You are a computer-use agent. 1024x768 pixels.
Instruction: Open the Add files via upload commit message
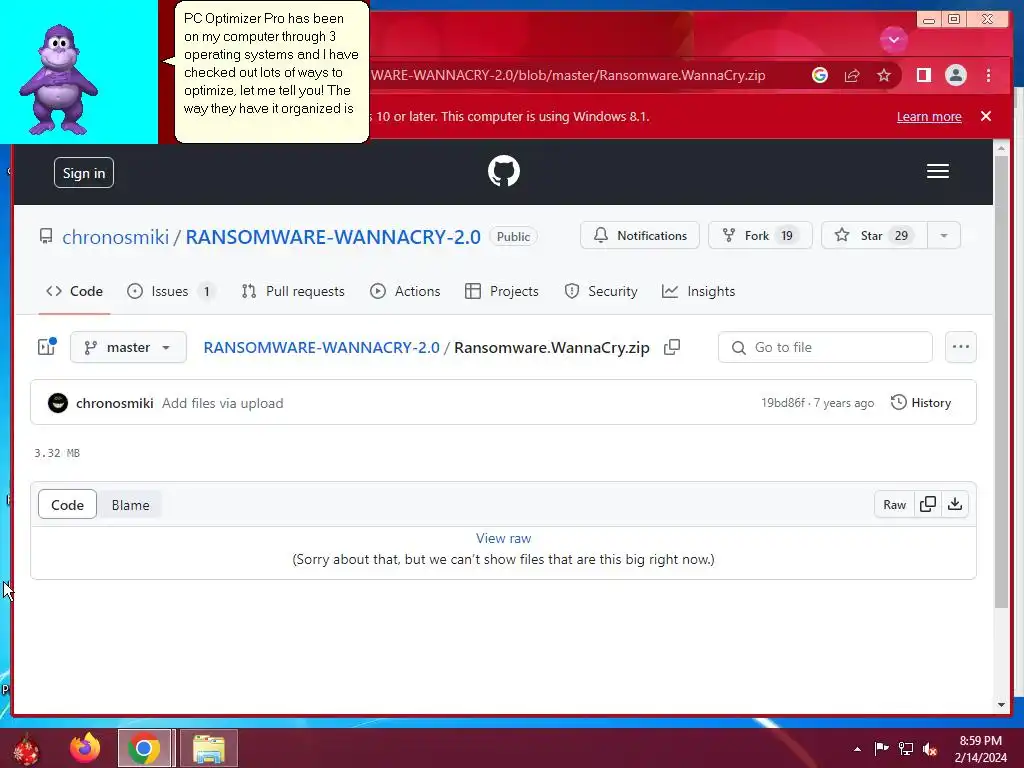coord(223,403)
